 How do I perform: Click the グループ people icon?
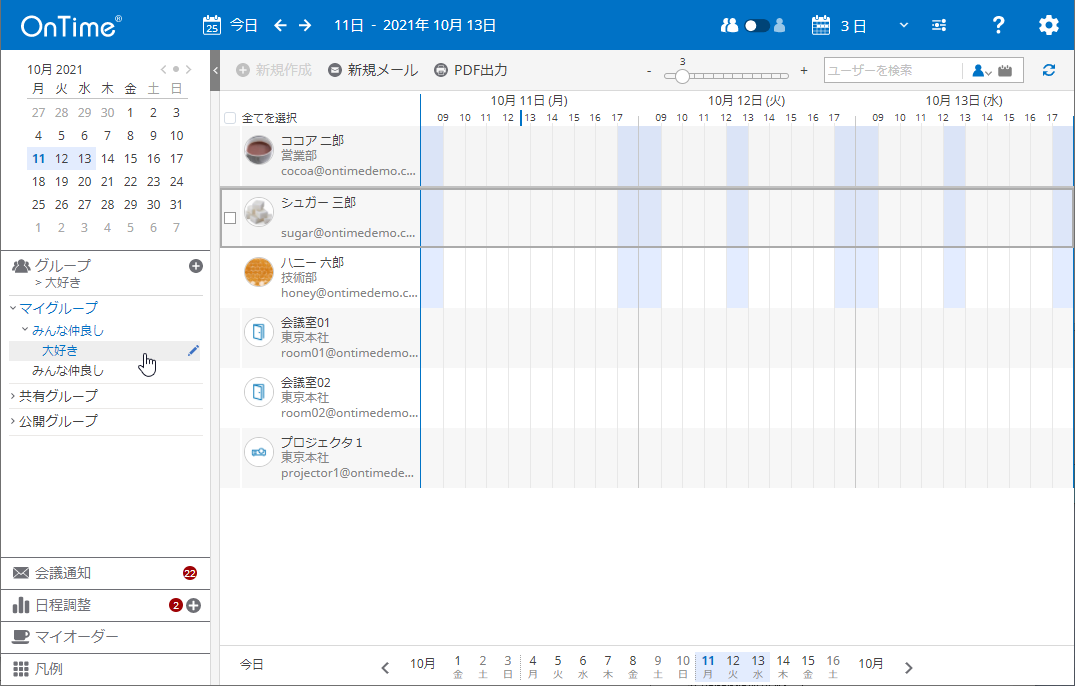coord(21,266)
